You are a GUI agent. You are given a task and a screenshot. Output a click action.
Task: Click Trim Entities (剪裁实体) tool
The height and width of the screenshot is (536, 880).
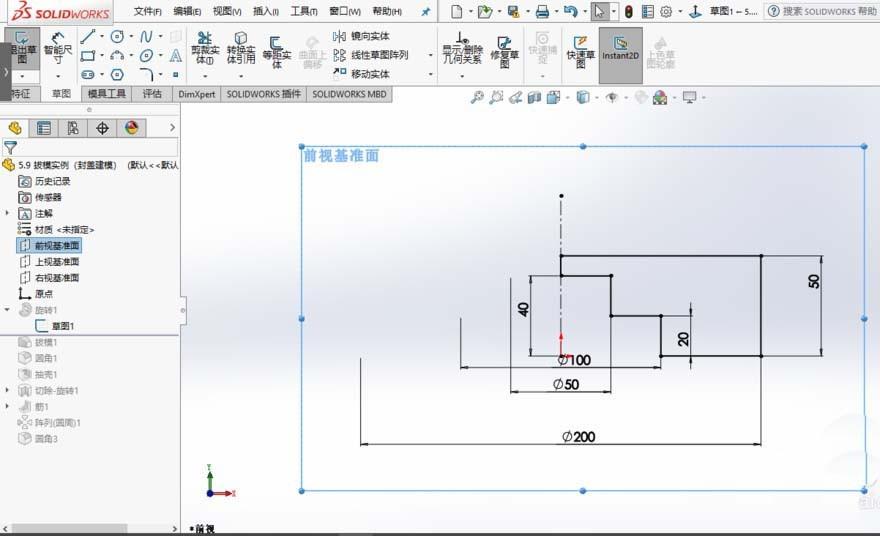point(205,48)
